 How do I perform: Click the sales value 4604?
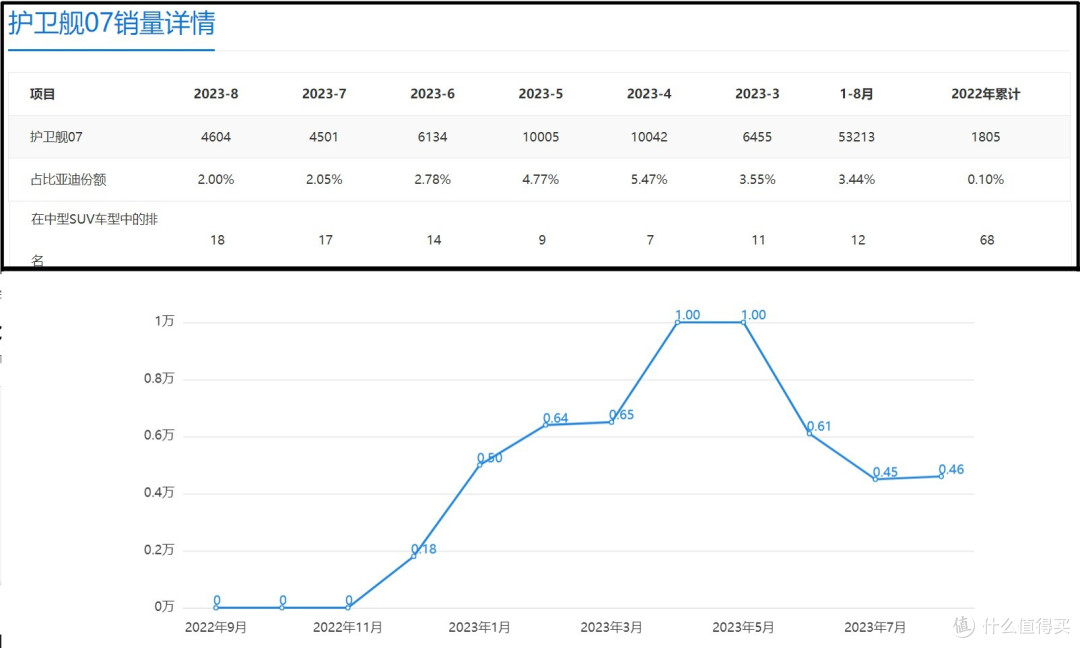click(x=216, y=136)
